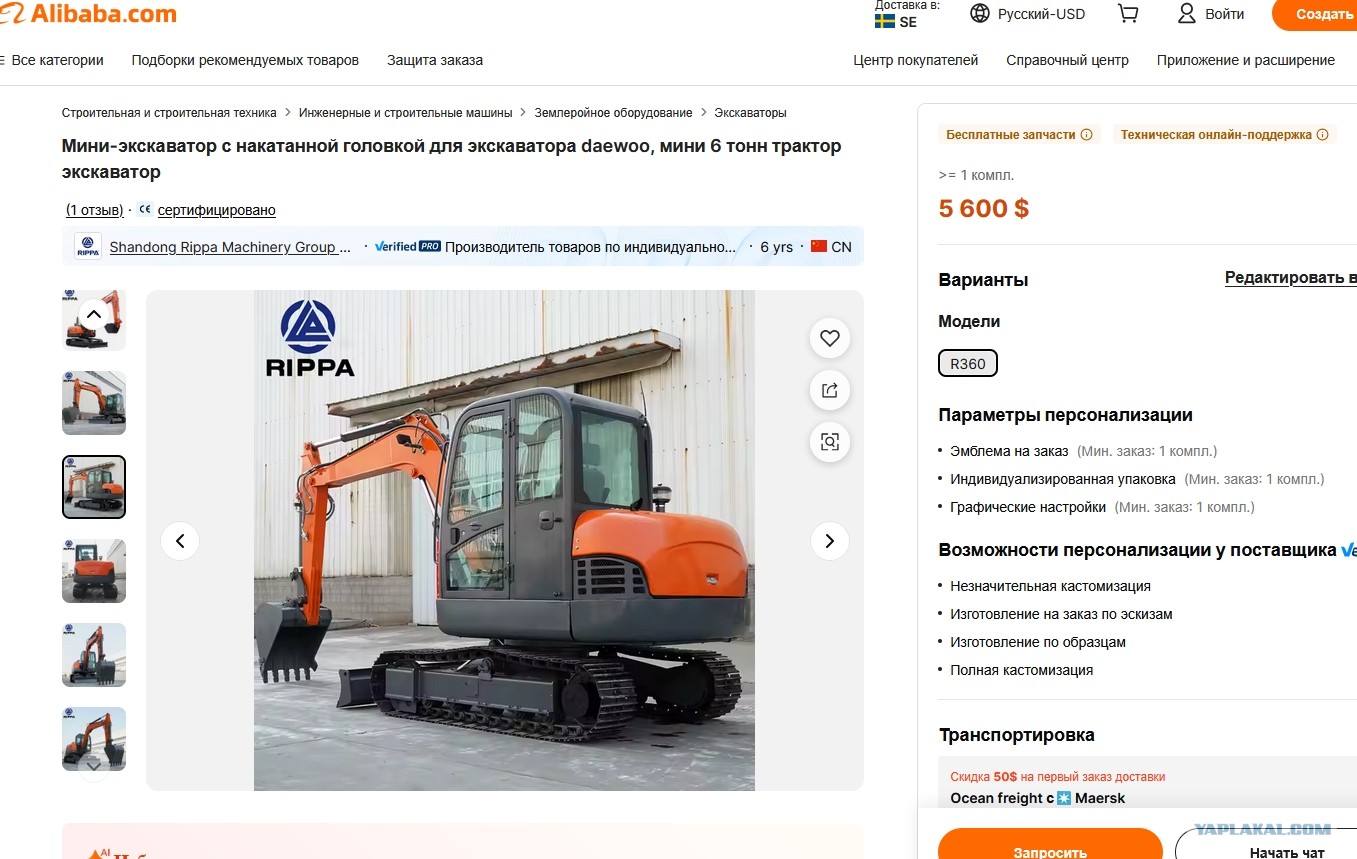Start image search with scan icon

tap(830, 442)
